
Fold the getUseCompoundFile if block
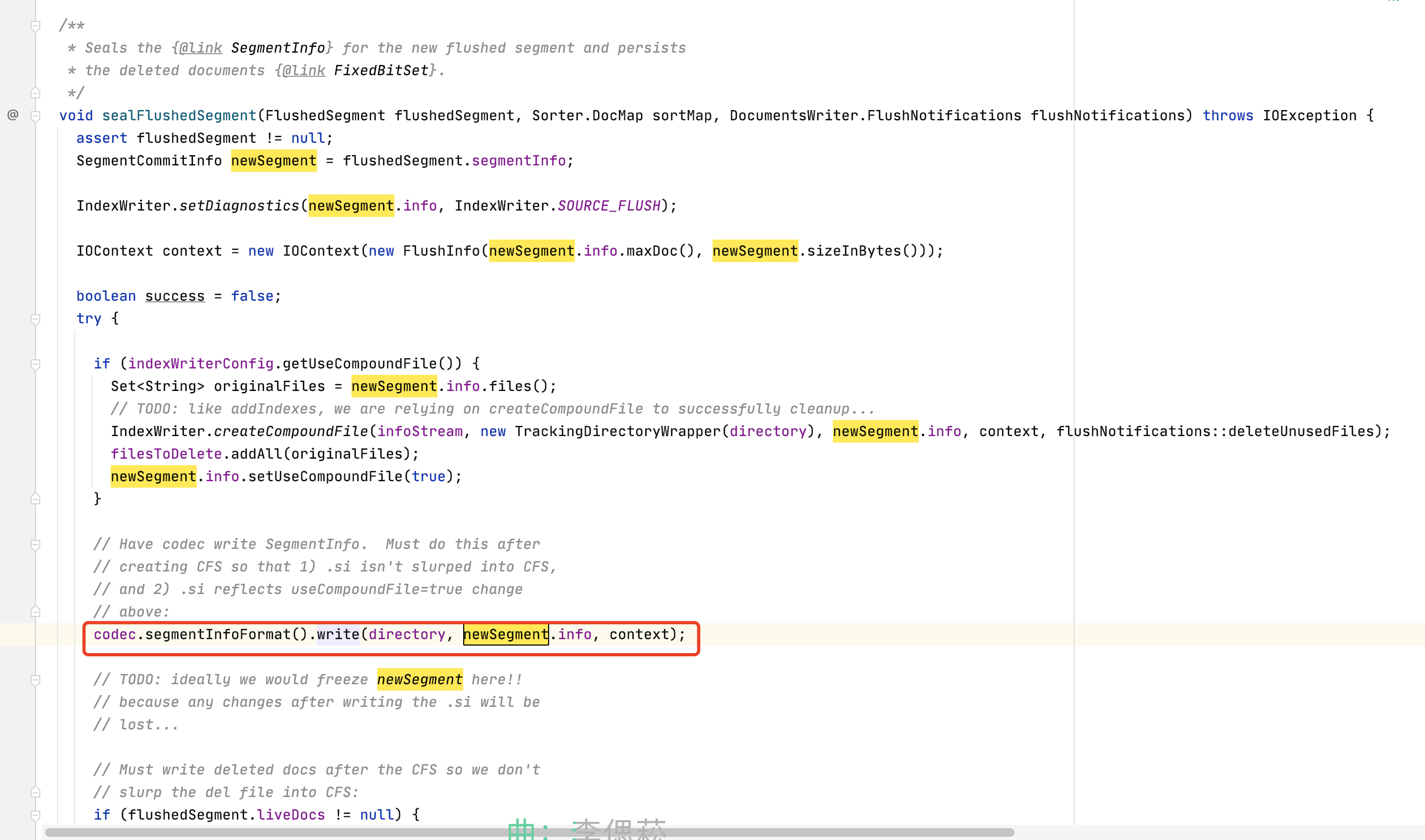[35, 364]
